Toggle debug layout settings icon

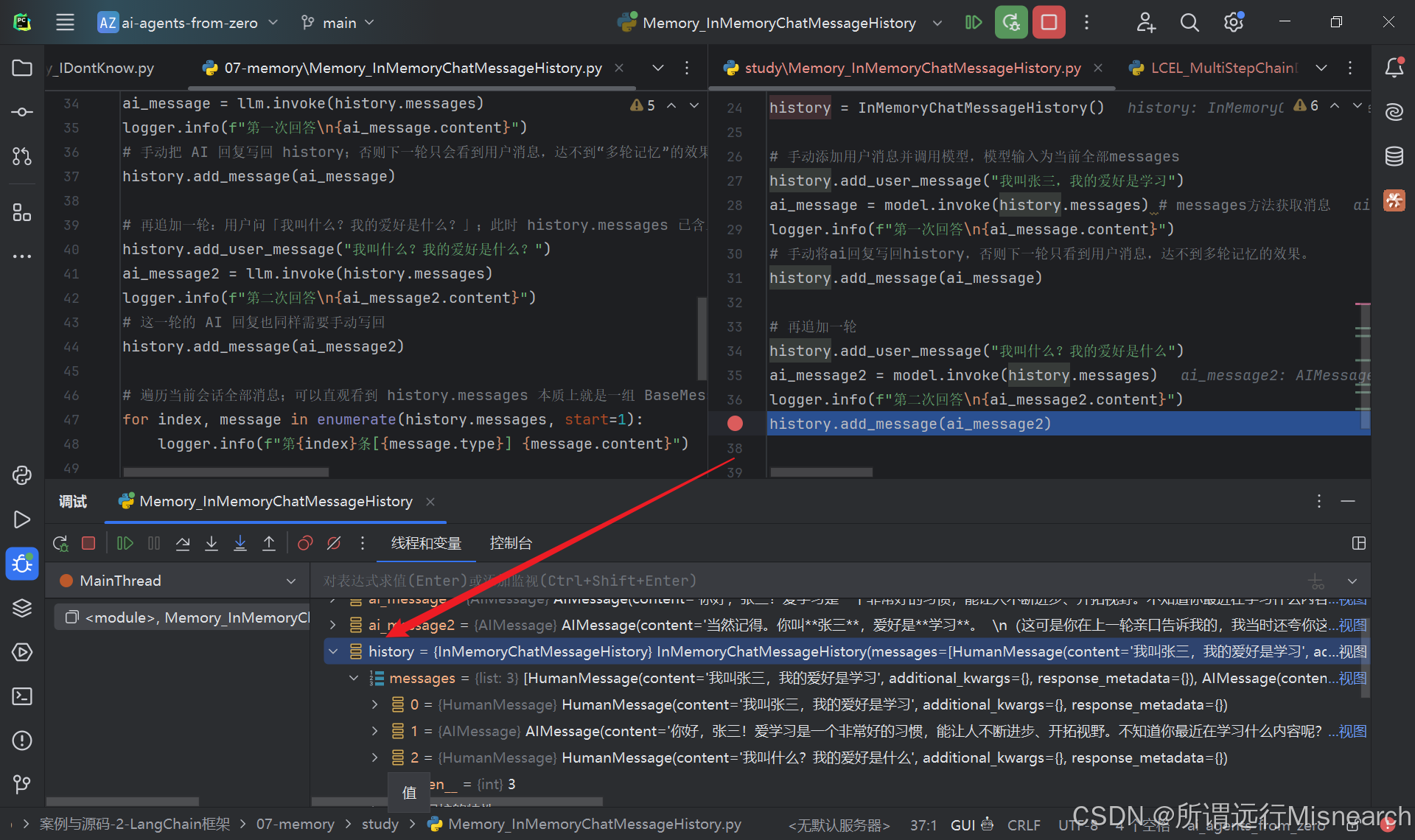(x=1359, y=543)
